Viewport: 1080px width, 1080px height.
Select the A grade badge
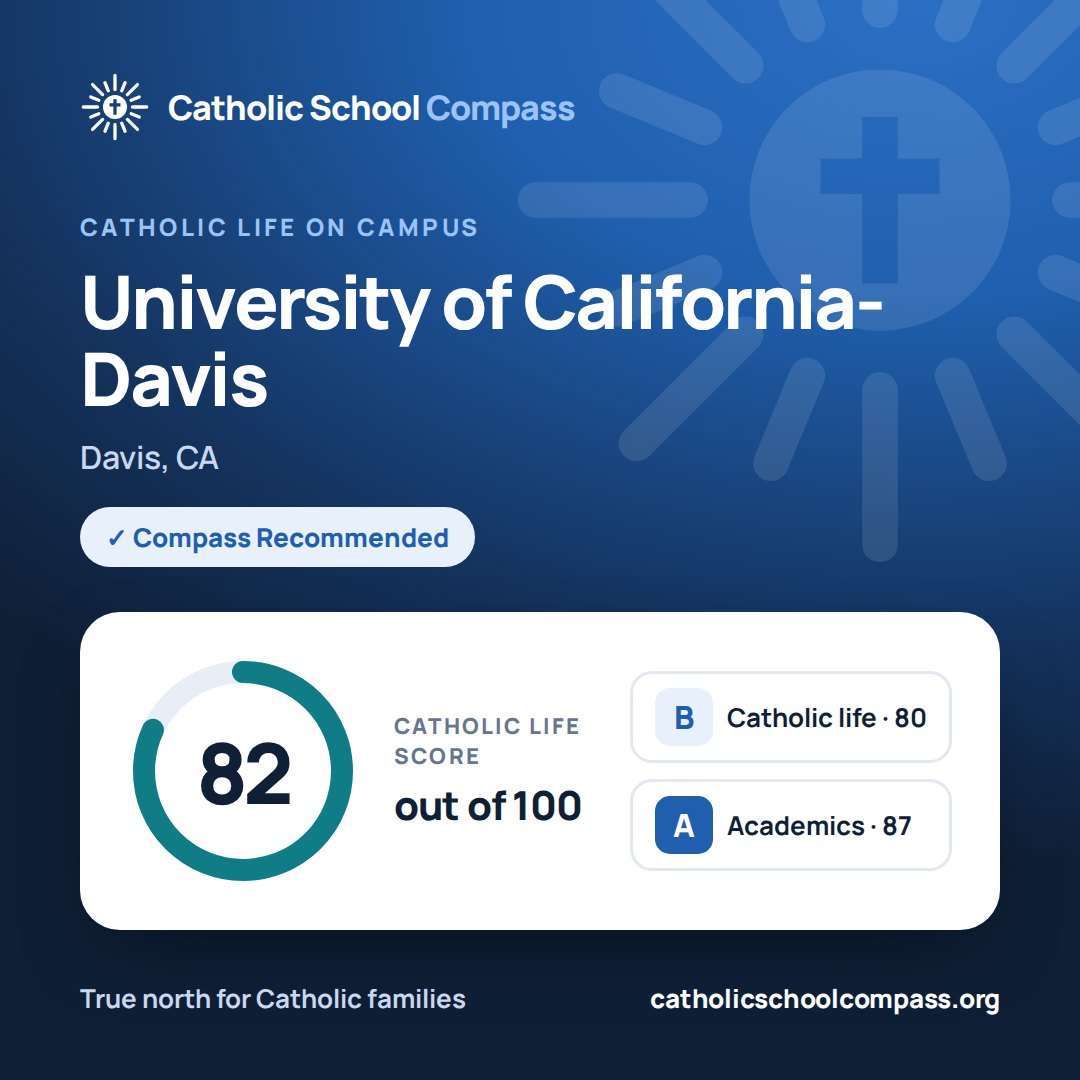pos(683,825)
